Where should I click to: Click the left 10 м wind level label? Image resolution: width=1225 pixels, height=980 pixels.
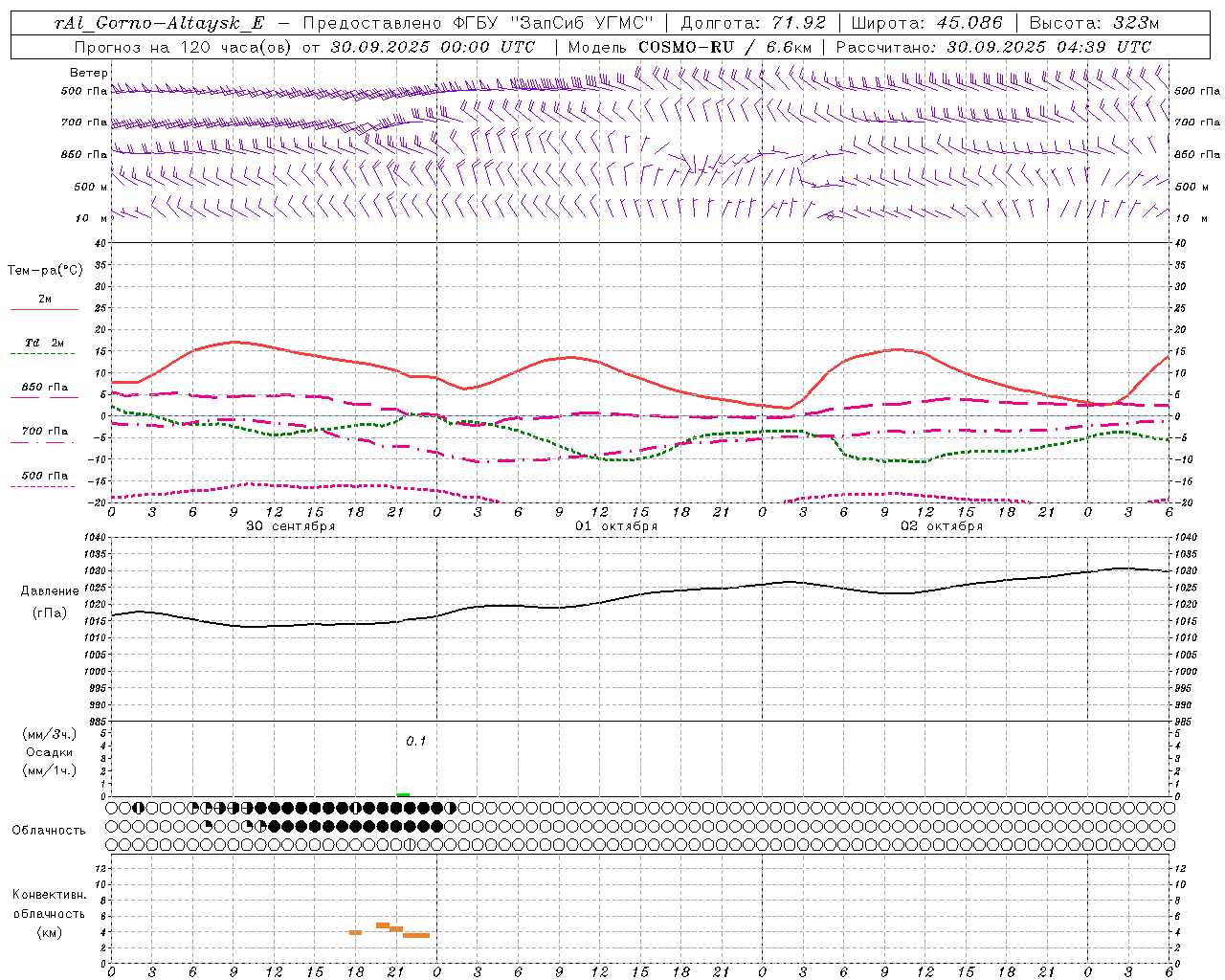click(x=90, y=218)
